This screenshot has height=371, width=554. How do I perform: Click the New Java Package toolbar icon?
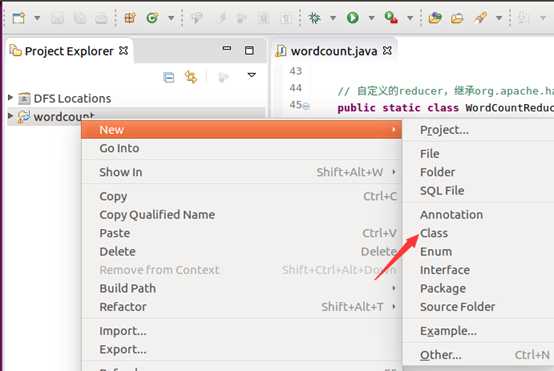coord(130,18)
